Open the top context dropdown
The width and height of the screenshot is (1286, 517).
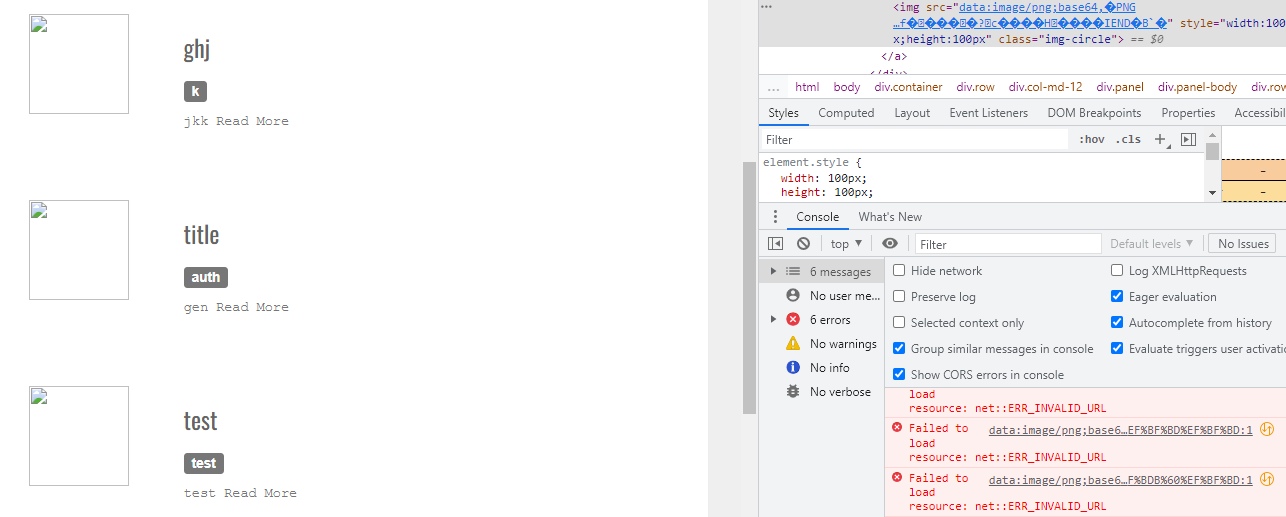pyautogui.click(x=846, y=243)
